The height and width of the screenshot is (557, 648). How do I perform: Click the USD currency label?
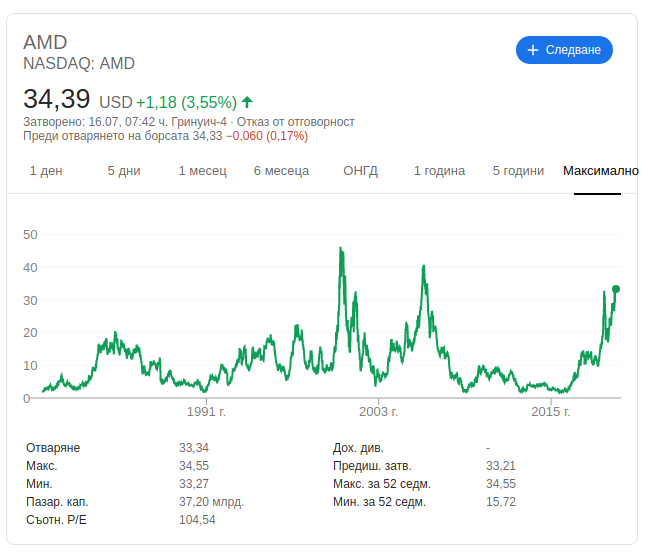(116, 102)
